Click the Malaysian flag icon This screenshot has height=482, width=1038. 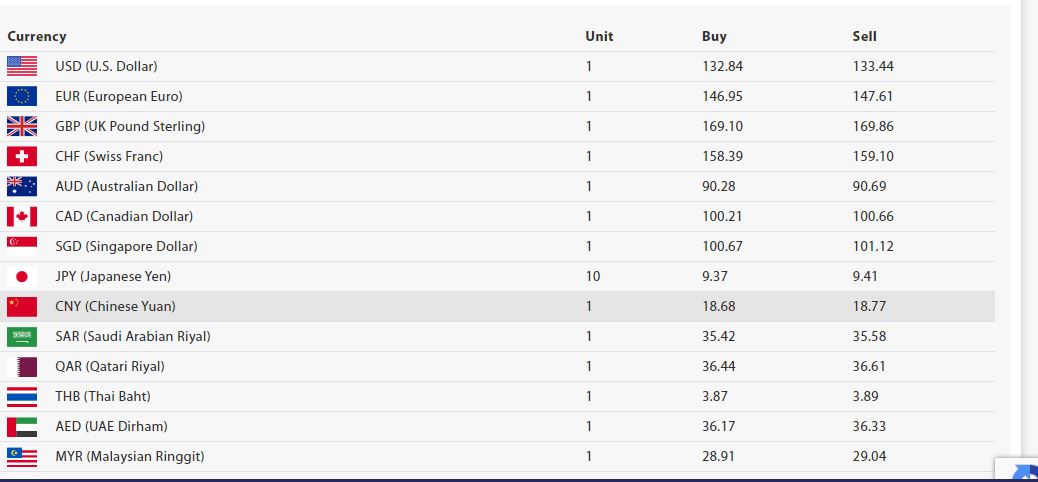[22, 456]
